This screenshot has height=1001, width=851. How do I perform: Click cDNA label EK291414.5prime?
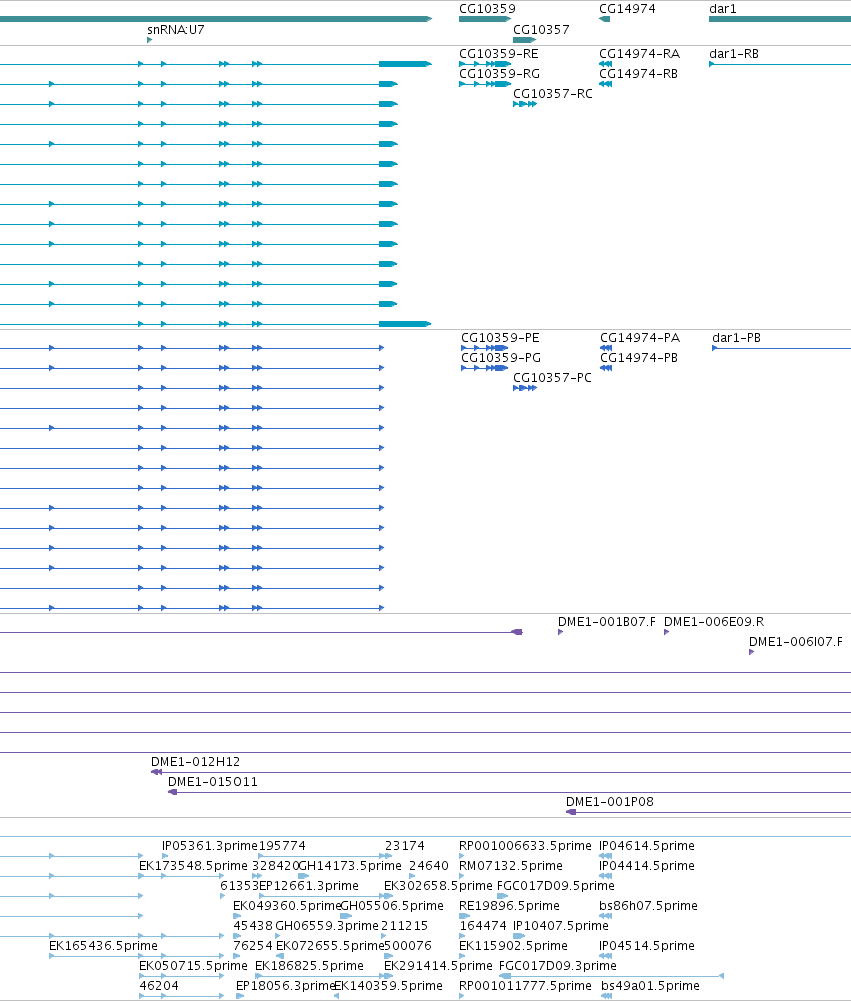(438, 966)
